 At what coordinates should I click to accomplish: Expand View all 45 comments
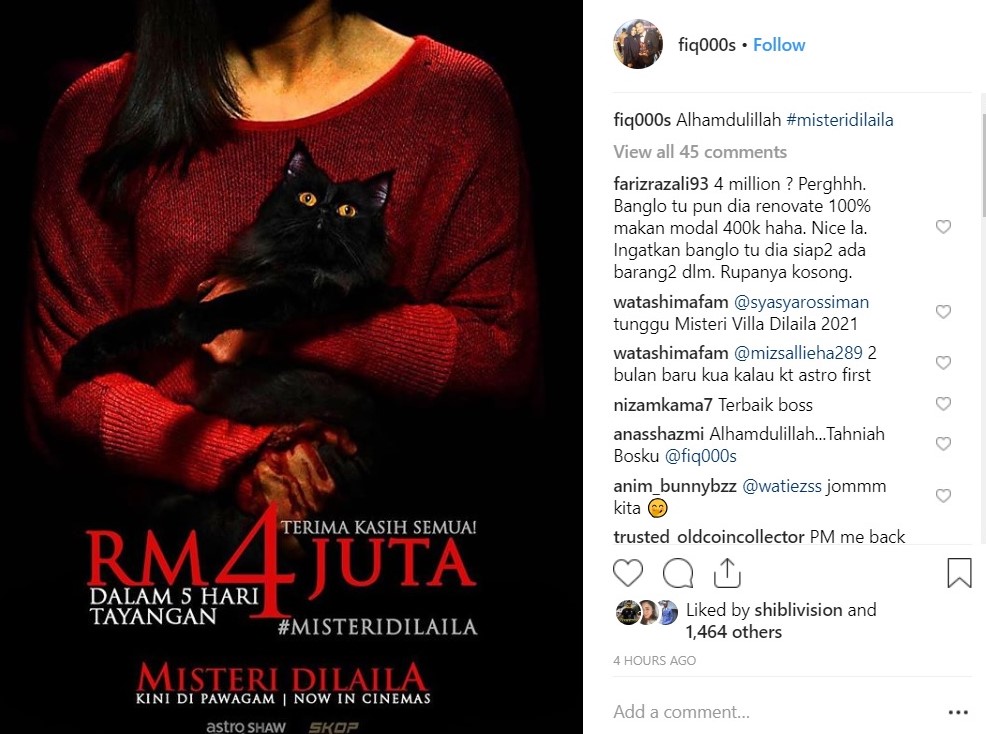pos(700,152)
